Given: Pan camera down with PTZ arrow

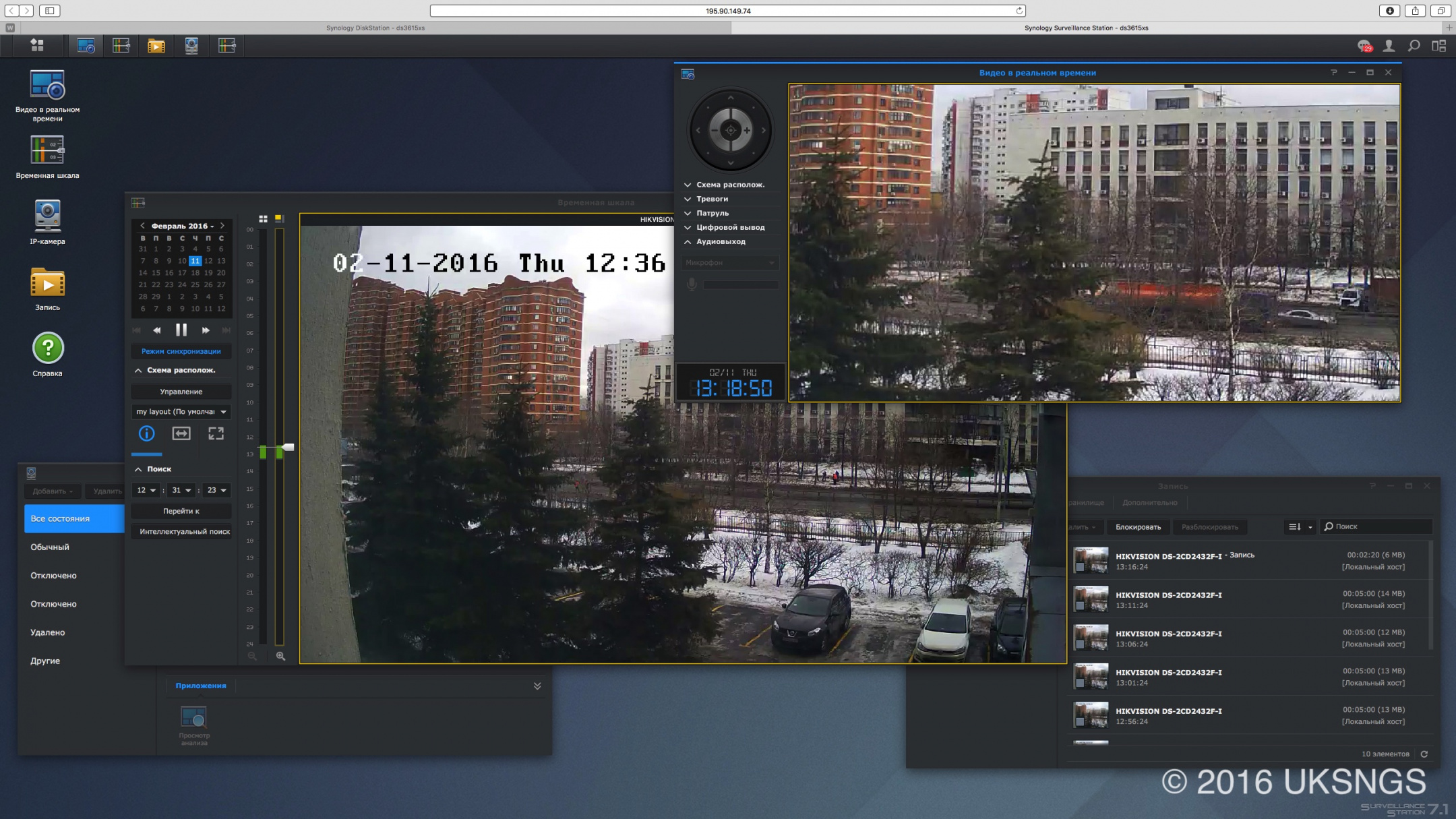Looking at the screenshot, I should pyautogui.click(x=731, y=162).
